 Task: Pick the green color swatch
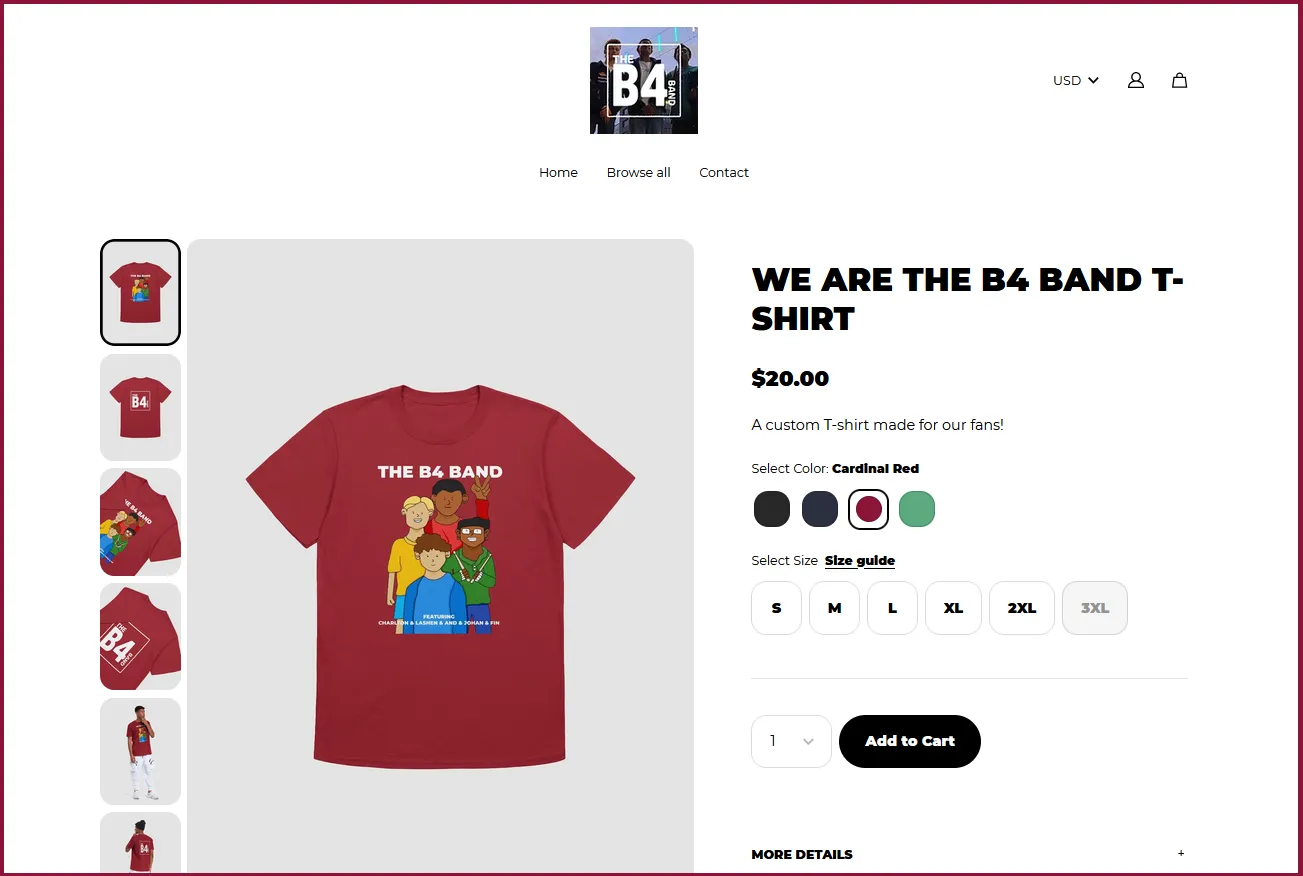(x=917, y=509)
